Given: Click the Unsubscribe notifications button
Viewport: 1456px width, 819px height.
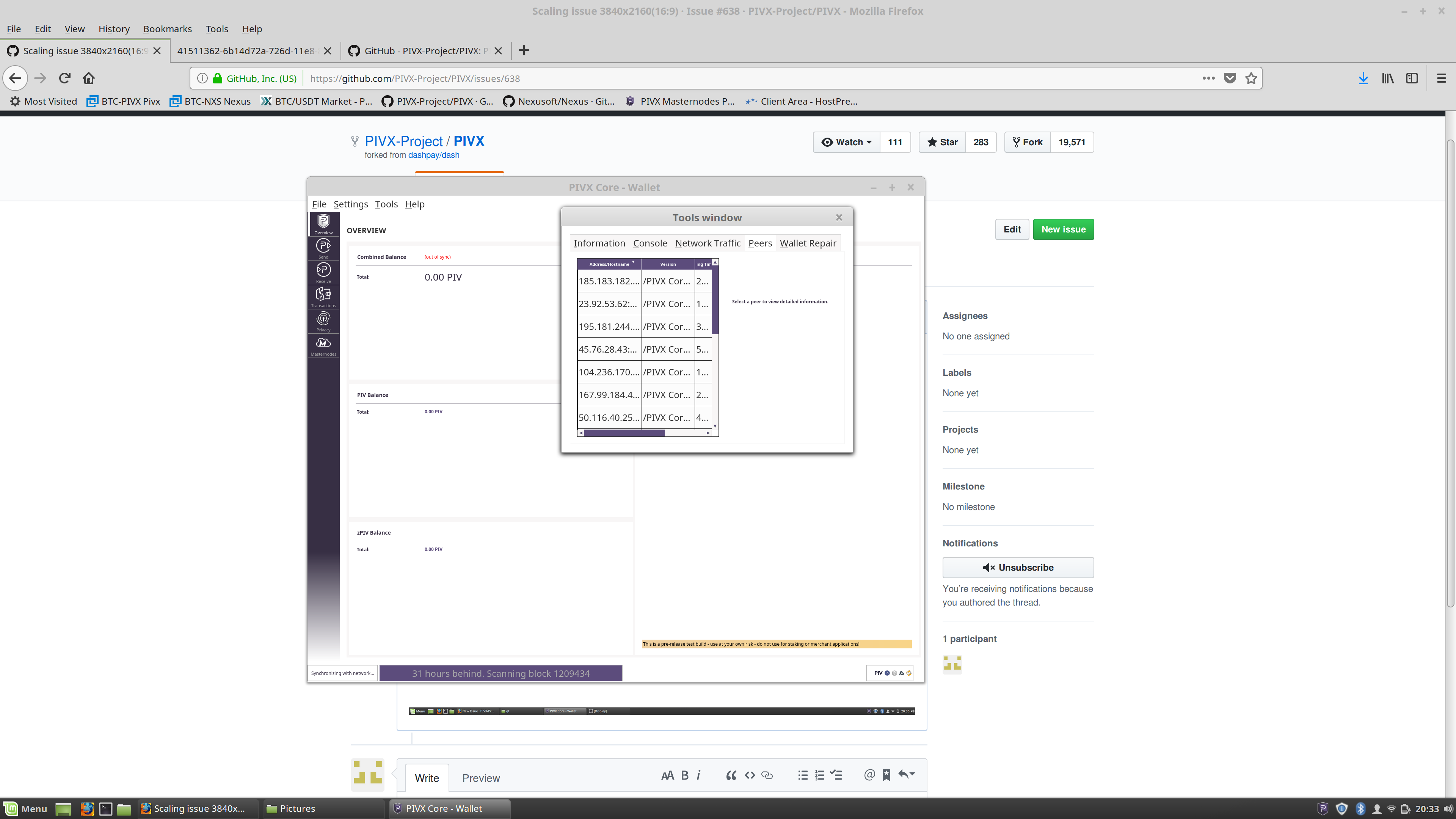Looking at the screenshot, I should pos(1018,567).
